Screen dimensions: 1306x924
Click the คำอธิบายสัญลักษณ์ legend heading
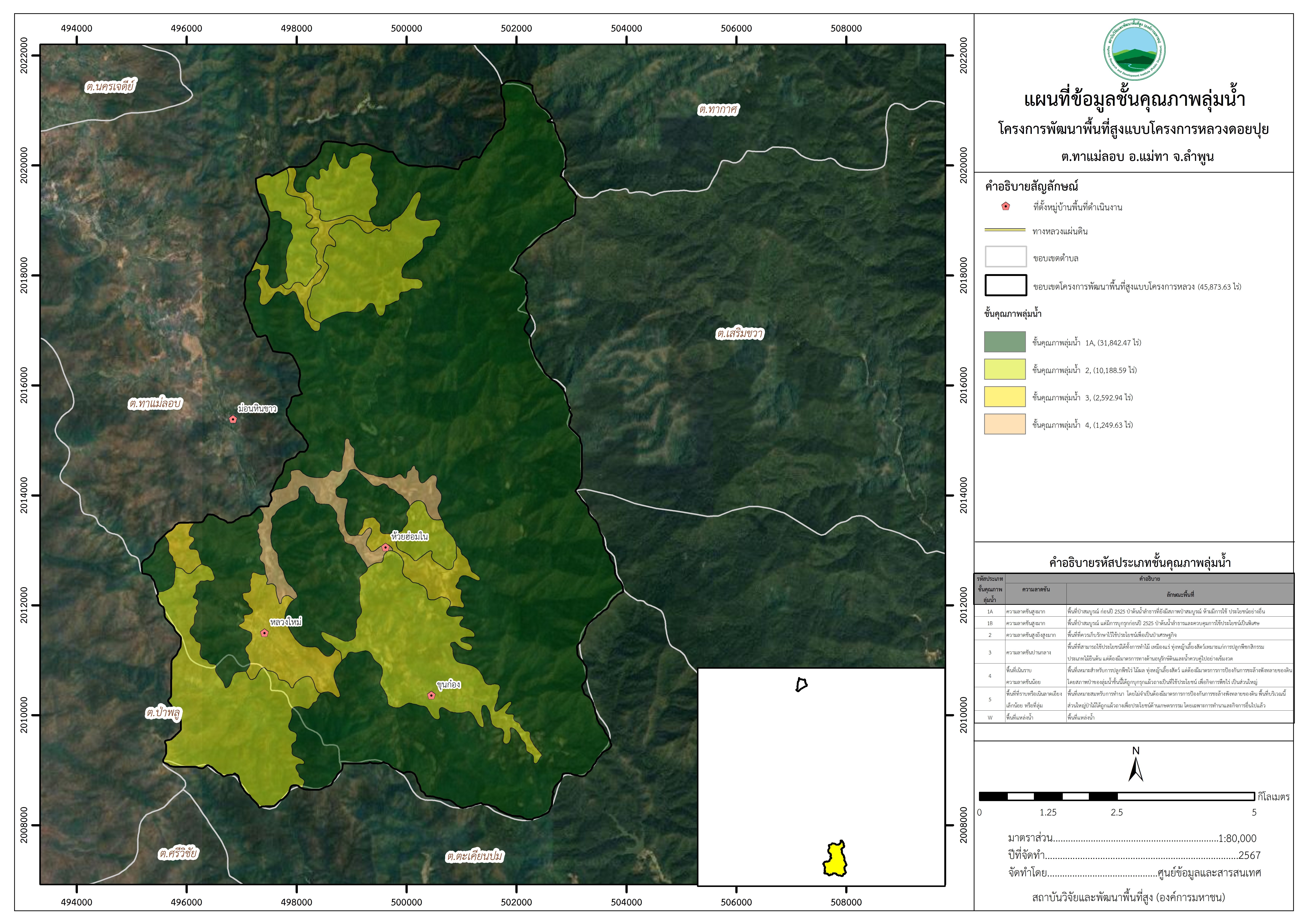[1032, 186]
